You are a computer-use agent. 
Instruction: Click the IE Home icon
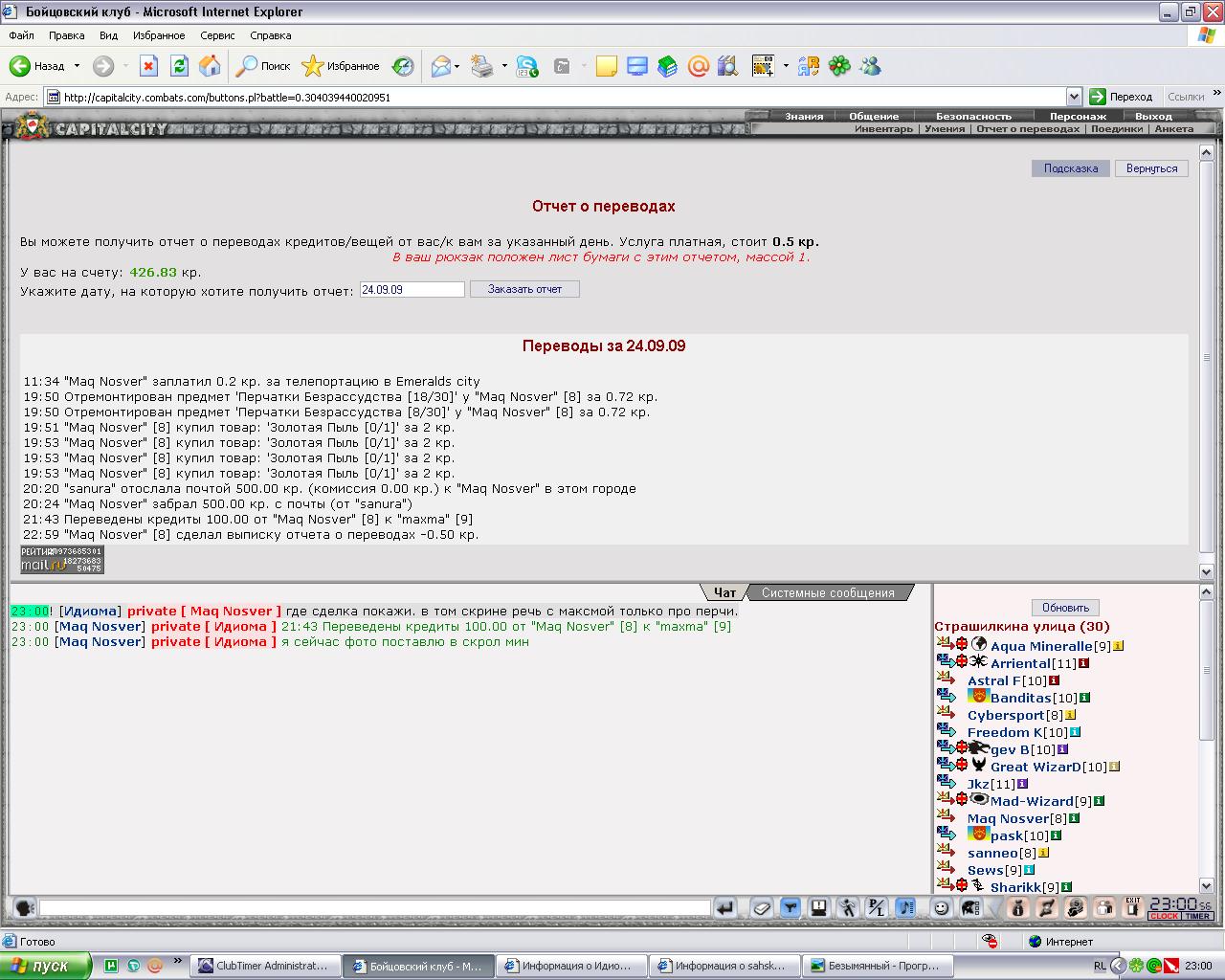(x=210, y=66)
